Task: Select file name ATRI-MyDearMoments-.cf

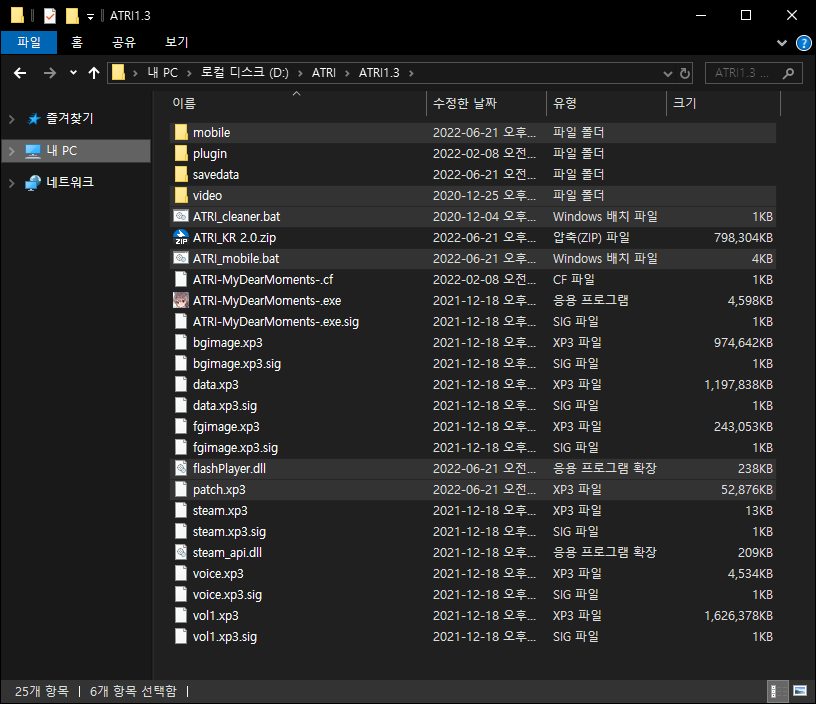Action: [x=263, y=280]
